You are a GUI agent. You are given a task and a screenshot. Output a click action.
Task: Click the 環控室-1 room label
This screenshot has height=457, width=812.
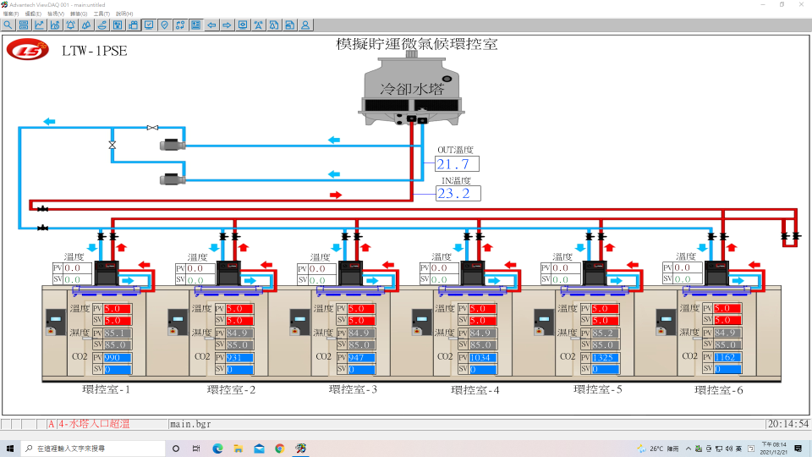point(106,390)
